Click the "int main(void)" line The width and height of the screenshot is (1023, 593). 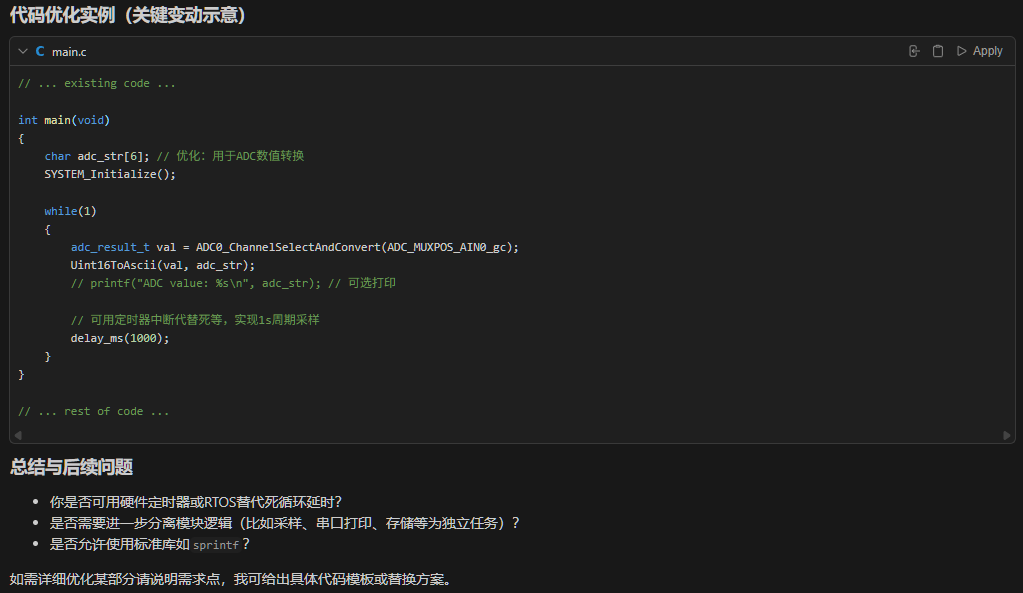[64, 120]
